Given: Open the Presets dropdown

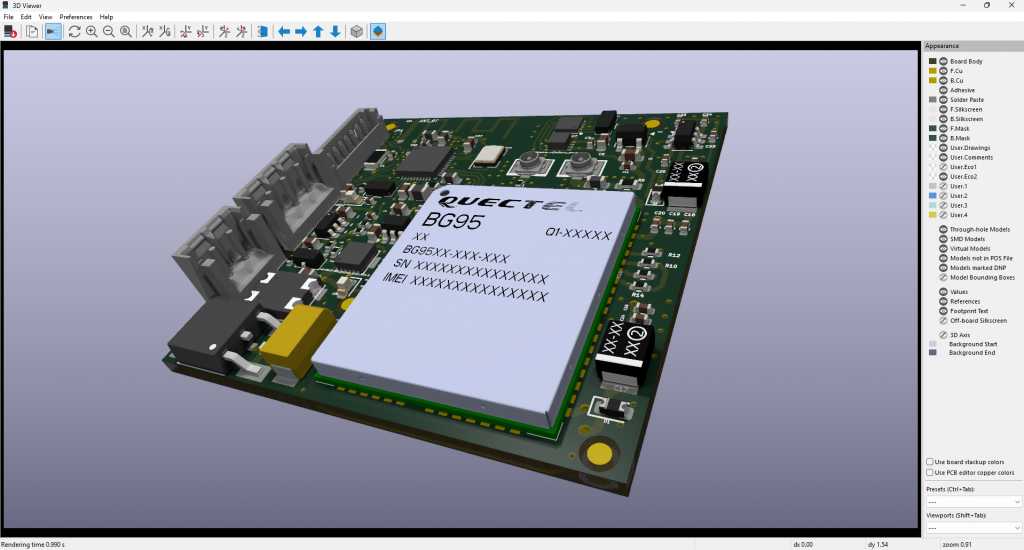Looking at the screenshot, I should (973, 502).
